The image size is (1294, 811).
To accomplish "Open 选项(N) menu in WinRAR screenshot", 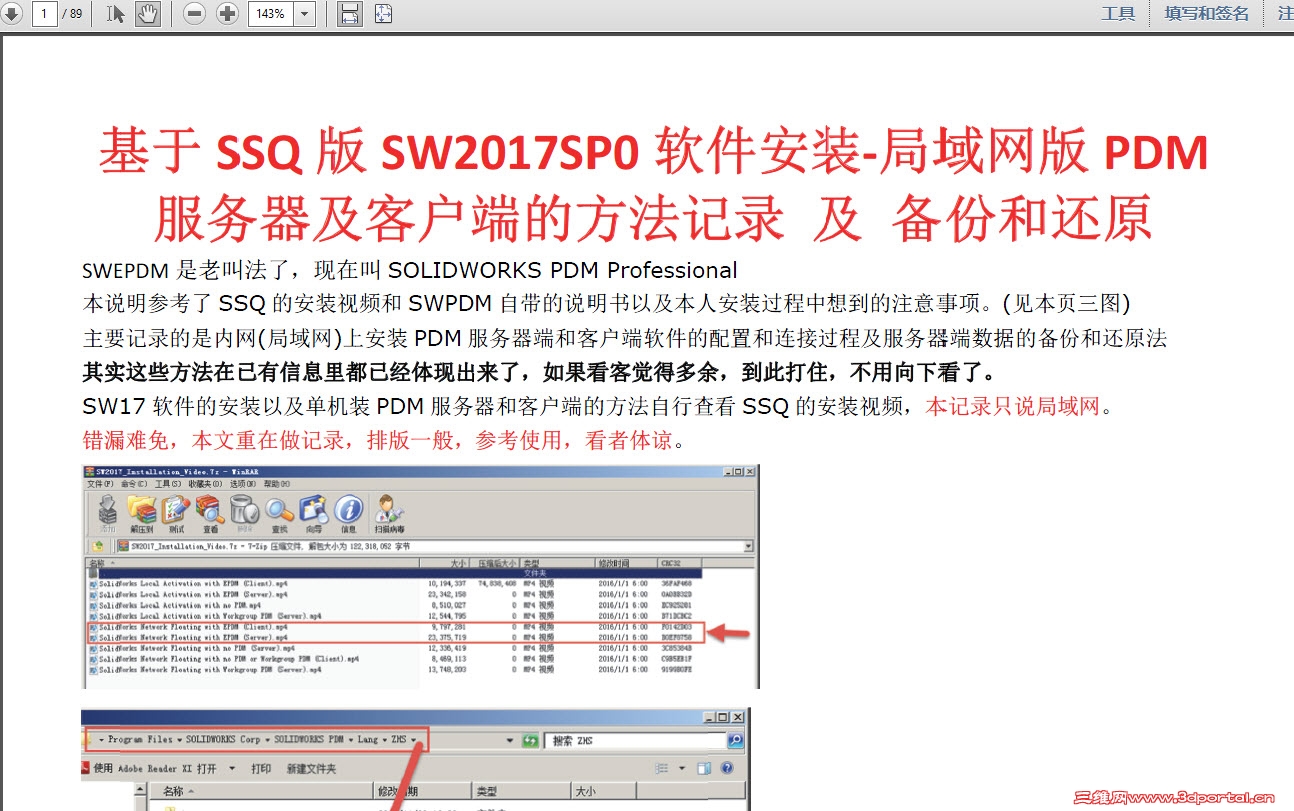I will coord(245,484).
